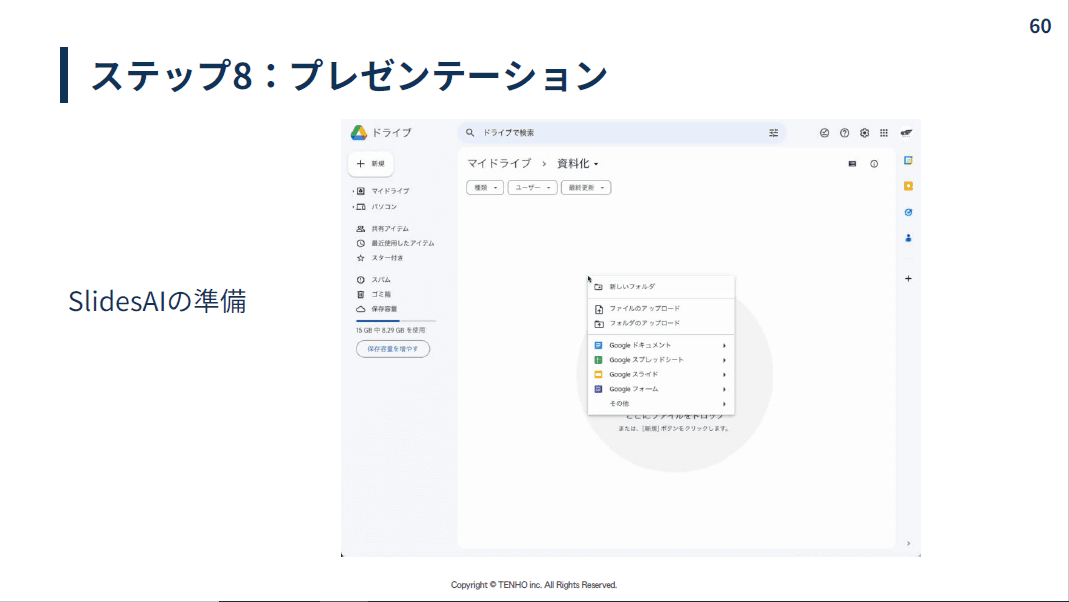Open the ユーザー filter dropdown
The width and height of the screenshot is (1069, 602).
(532, 187)
